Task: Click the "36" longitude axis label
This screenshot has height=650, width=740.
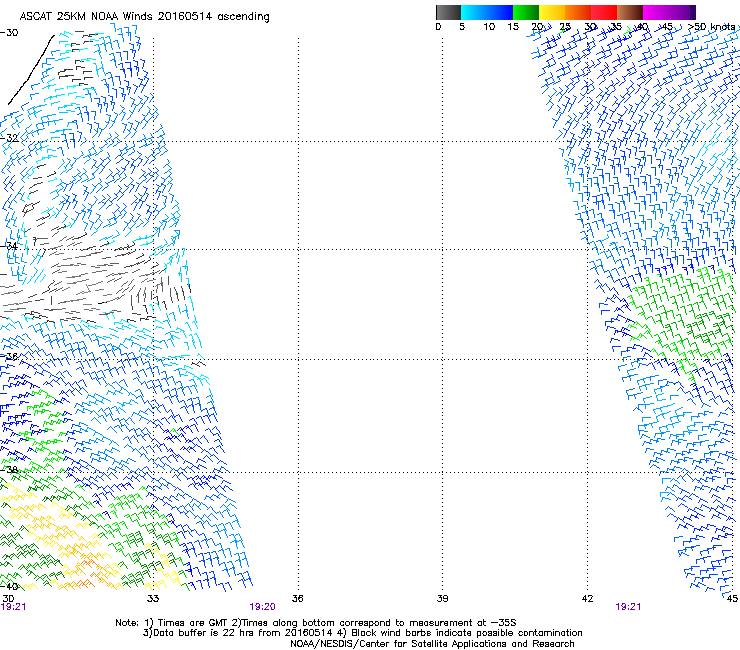Action: [x=297, y=599]
